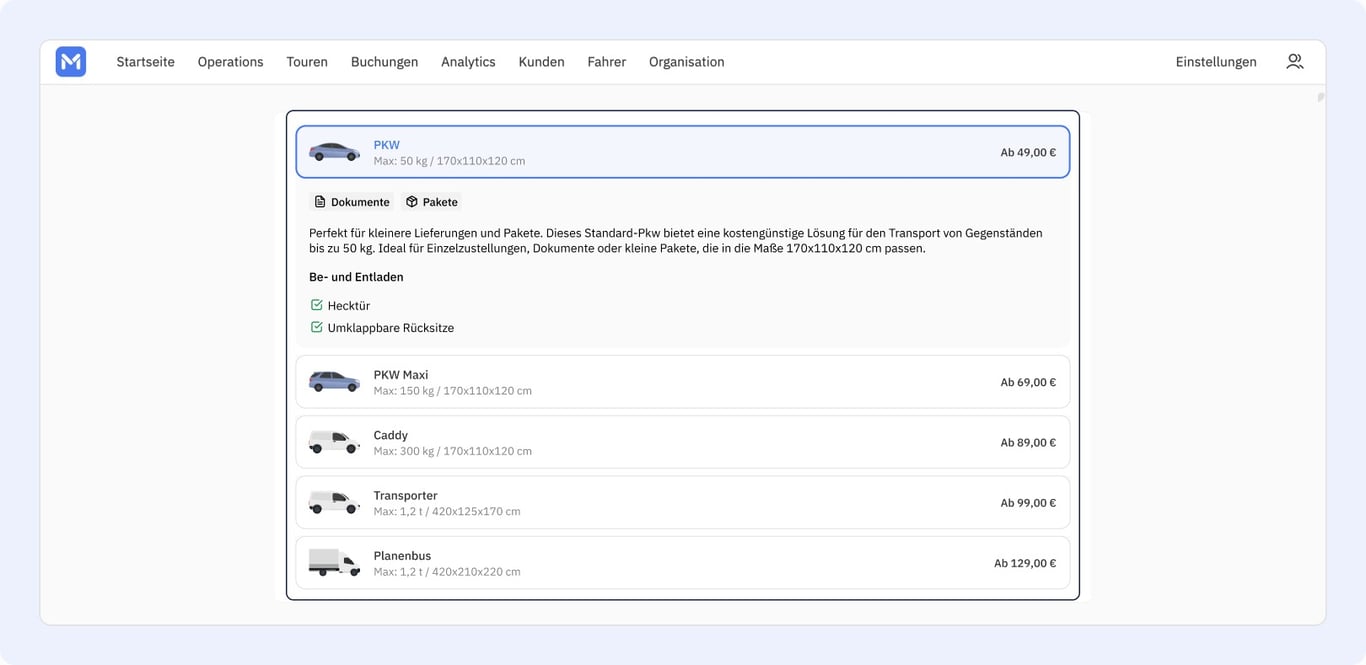This screenshot has width=1366, height=665.
Task: Open the Fahrer page
Action: (x=606, y=62)
